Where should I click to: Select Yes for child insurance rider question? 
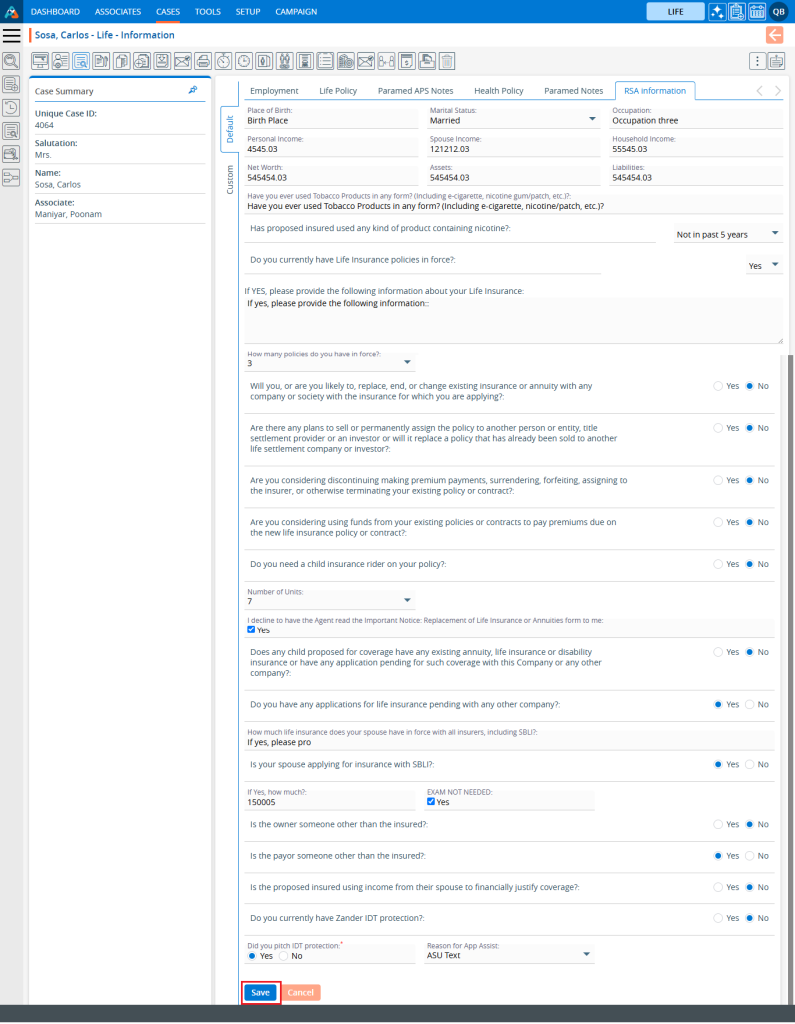717,564
